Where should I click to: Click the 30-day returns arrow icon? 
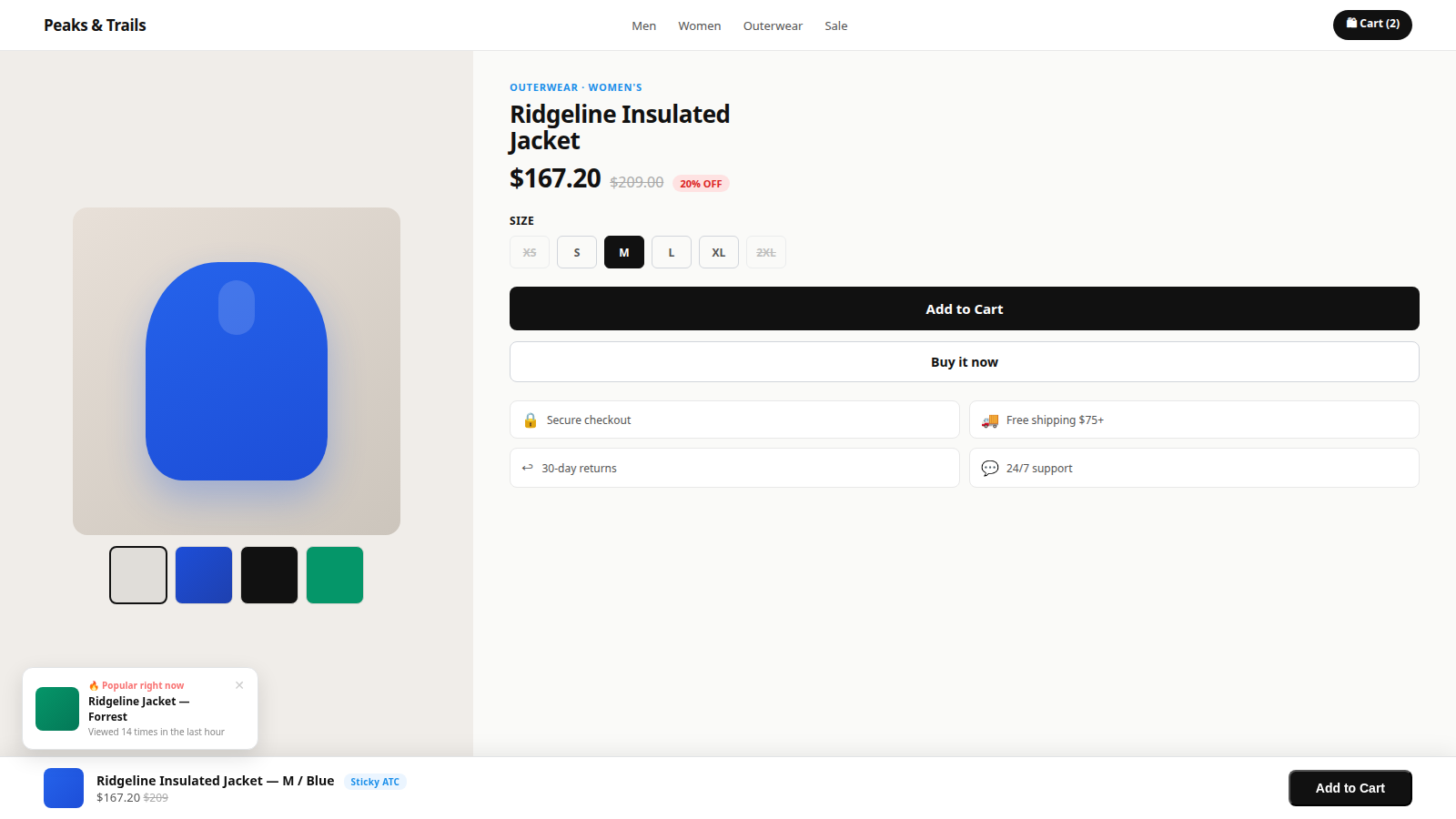[527, 468]
